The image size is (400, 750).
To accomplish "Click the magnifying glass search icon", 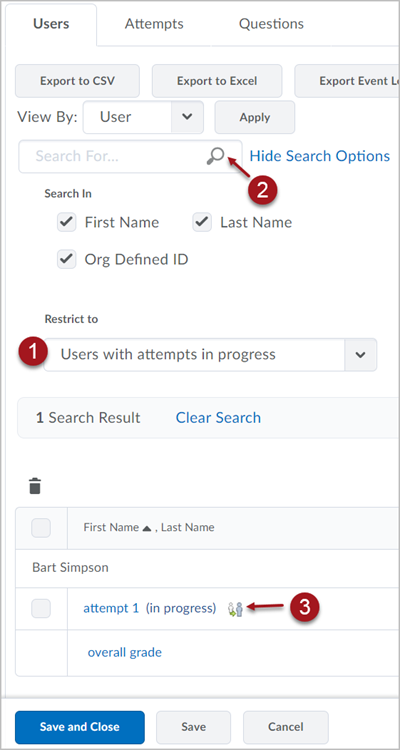I will coord(216,156).
